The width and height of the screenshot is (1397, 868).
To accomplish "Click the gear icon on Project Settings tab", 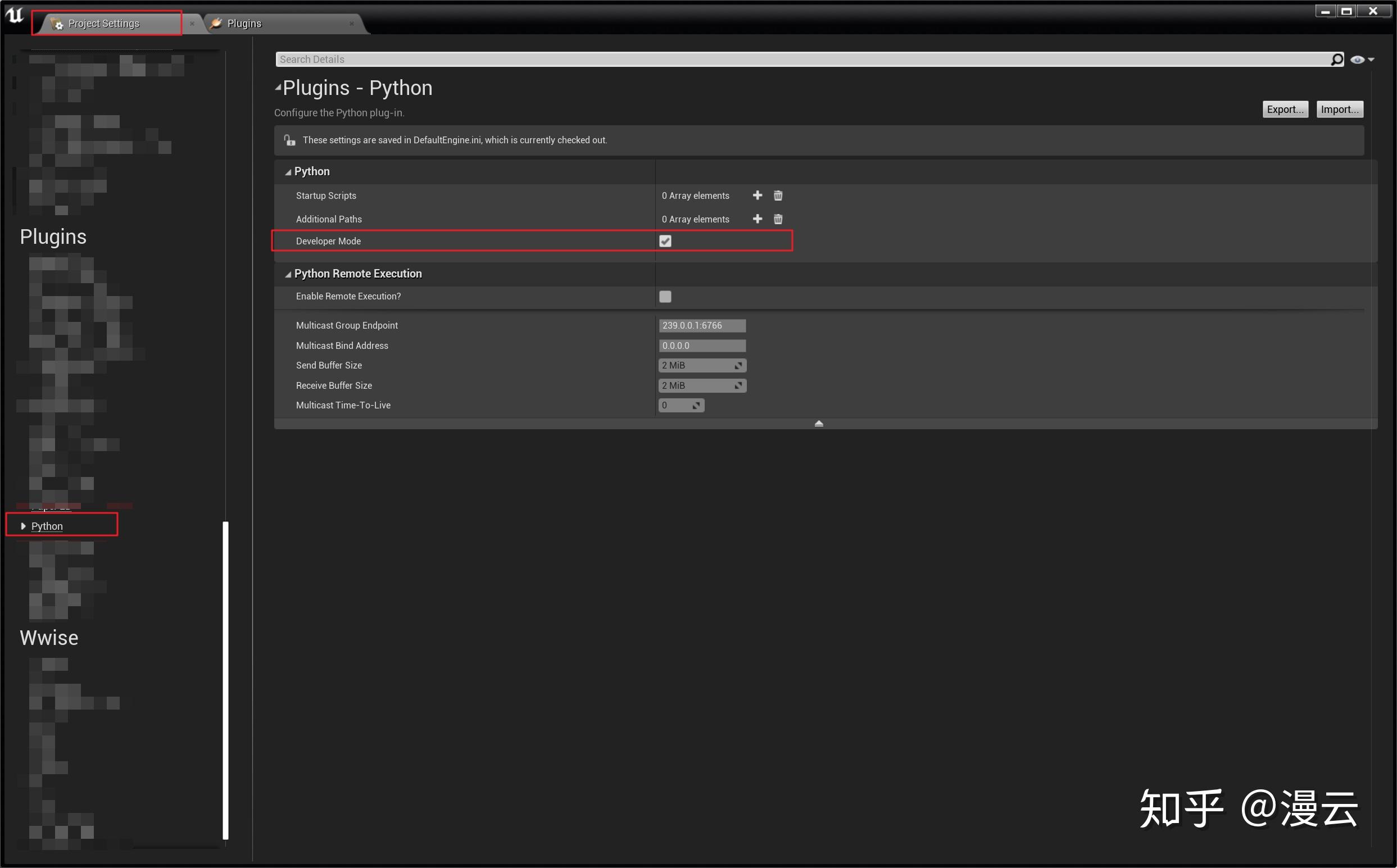I will (57, 24).
